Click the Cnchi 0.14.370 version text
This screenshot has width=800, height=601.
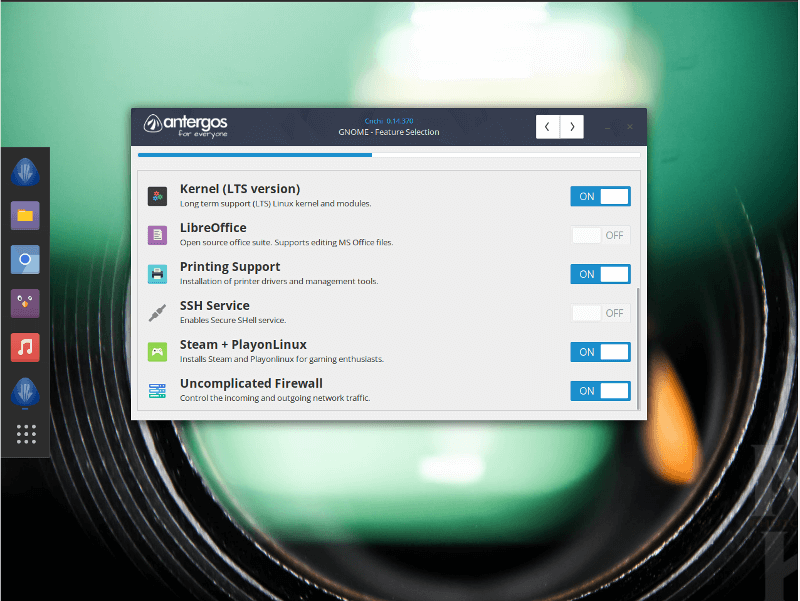pyautogui.click(x=390, y=120)
